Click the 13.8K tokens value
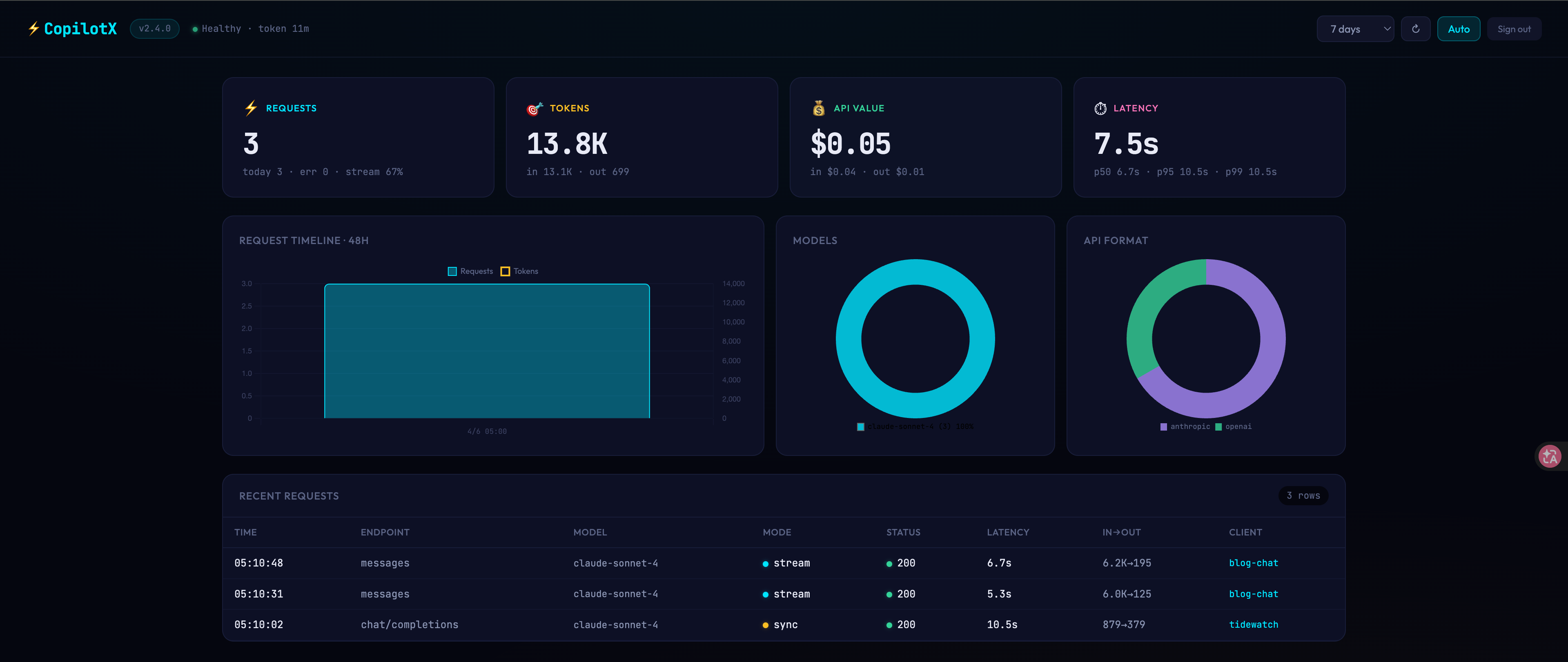The width and height of the screenshot is (1568, 662). [567, 144]
